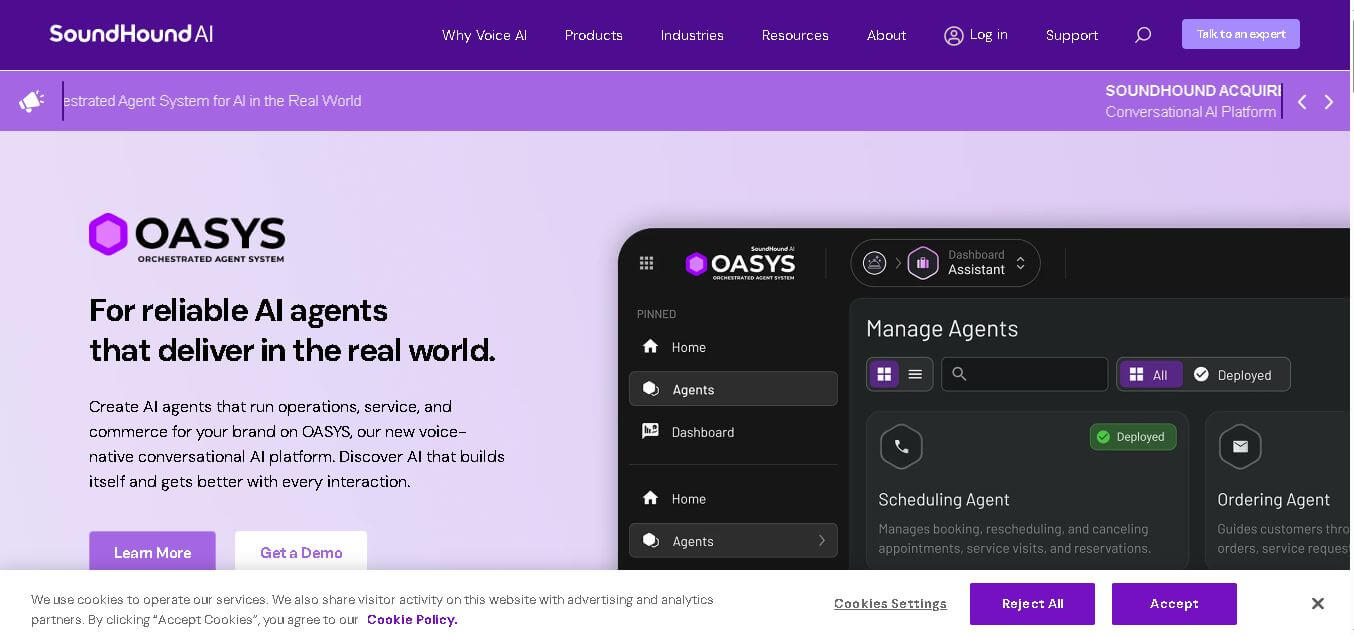The height and width of the screenshot is (636, 1354).
Task: Click the Log in link
Action: pyautogui.click(x=989, y=34)
